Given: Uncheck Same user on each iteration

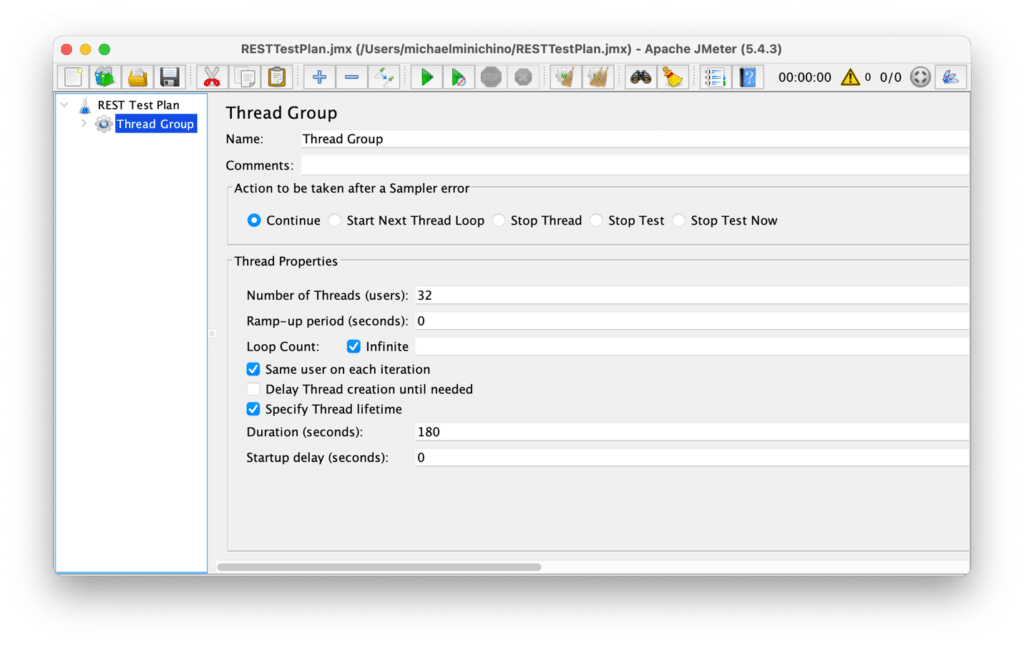Looking at the screenshot, I should click(x=253, y=369).
